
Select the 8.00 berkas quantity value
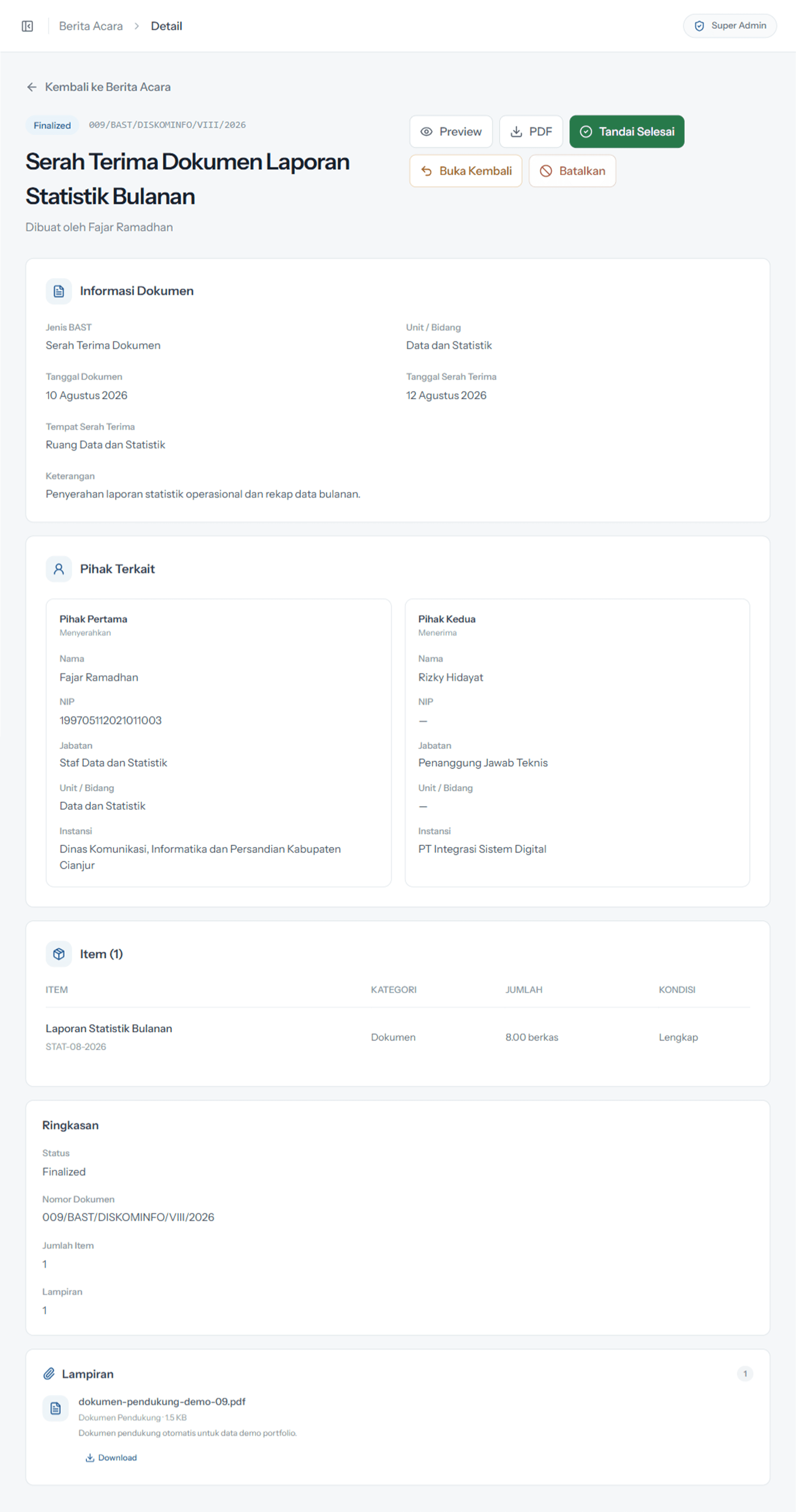point(532,1037)
